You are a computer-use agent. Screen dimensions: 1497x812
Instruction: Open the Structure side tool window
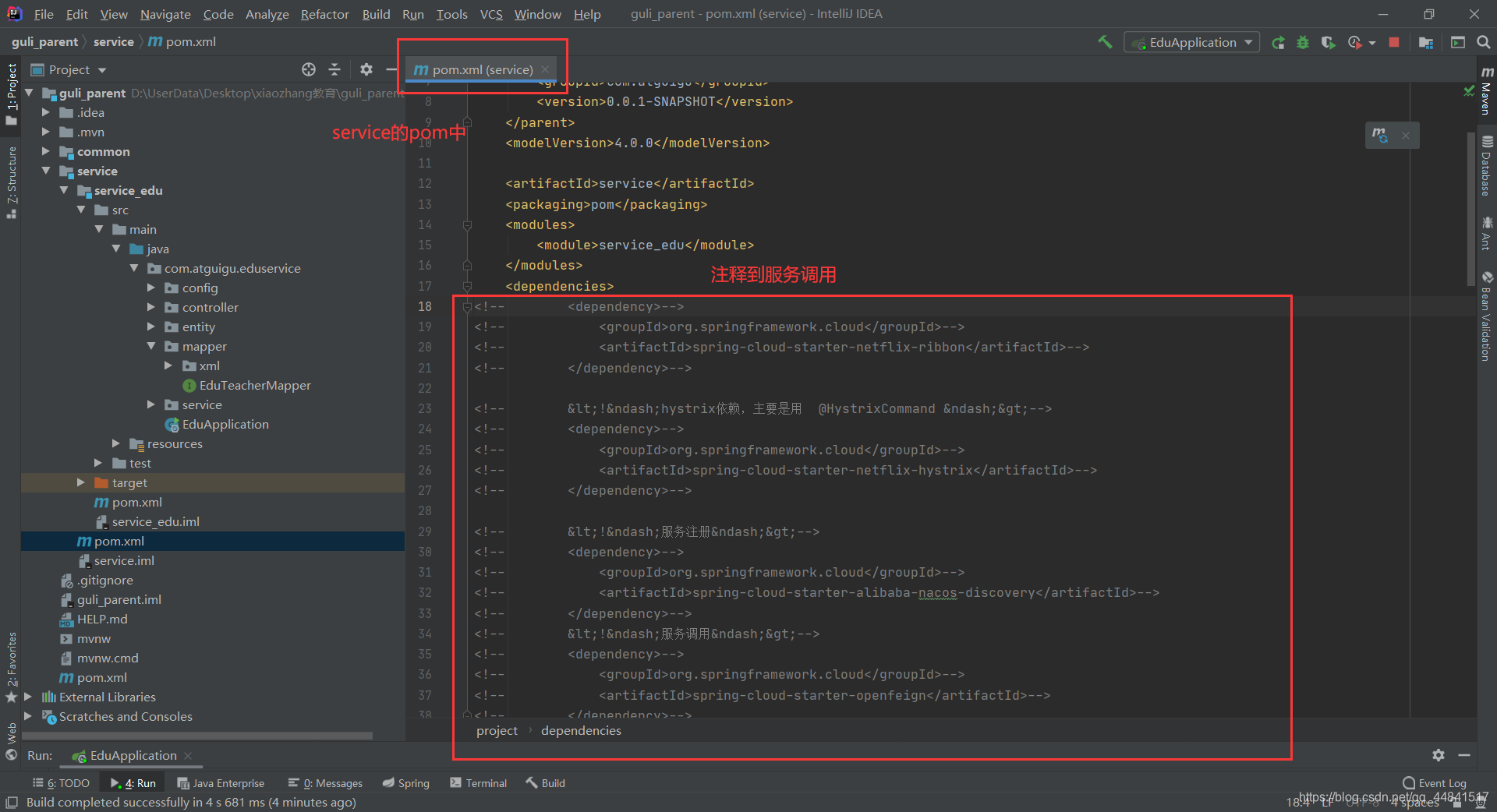(11, 182)
